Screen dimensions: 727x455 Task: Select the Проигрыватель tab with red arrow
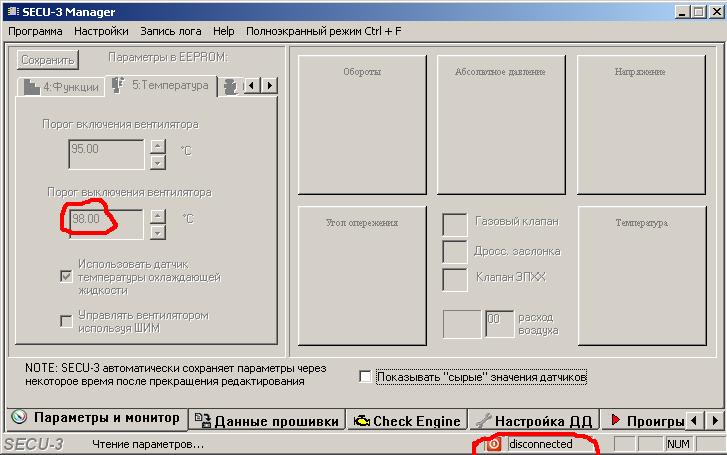(x=647, y=421)
